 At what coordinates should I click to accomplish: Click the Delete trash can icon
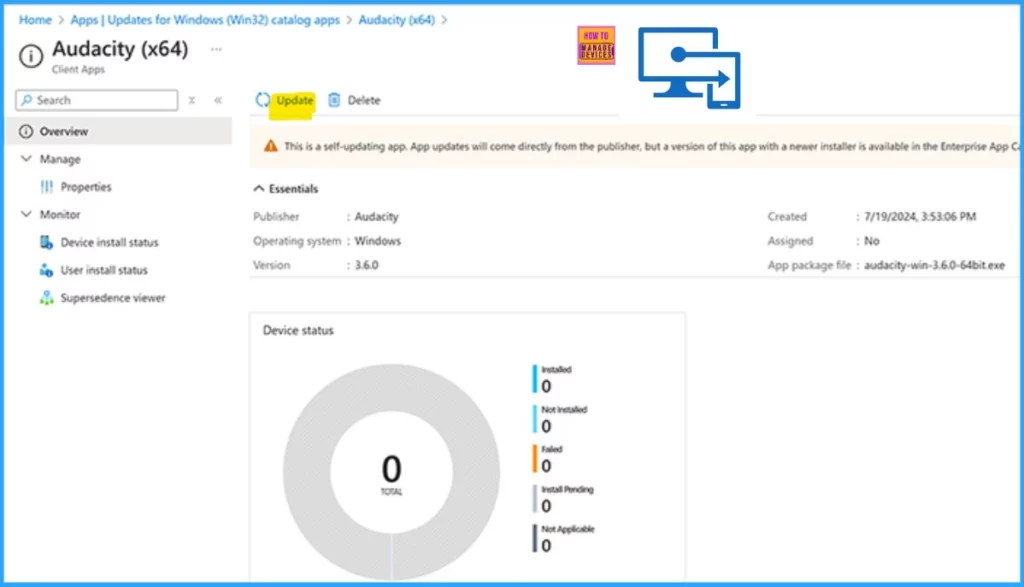click(x=334, y=100)
